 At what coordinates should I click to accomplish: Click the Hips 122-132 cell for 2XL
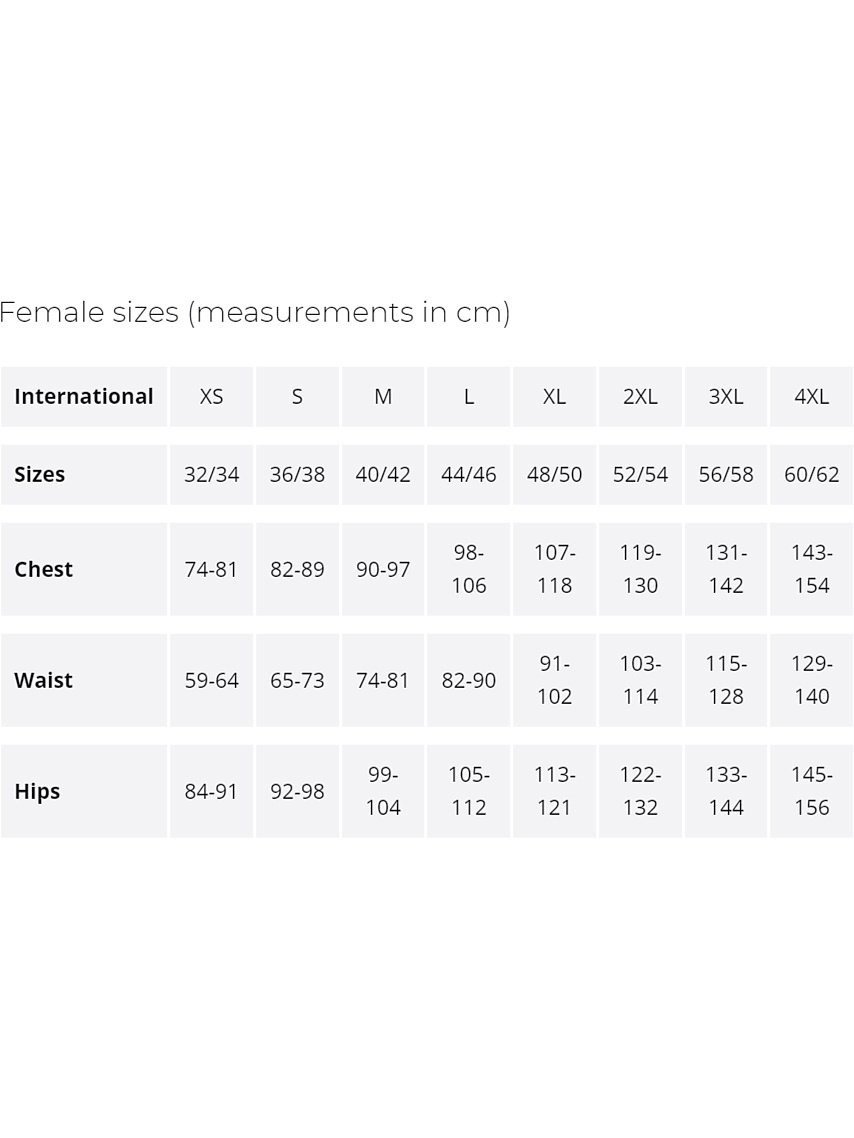pyautogui.click(x=640, y=791)
